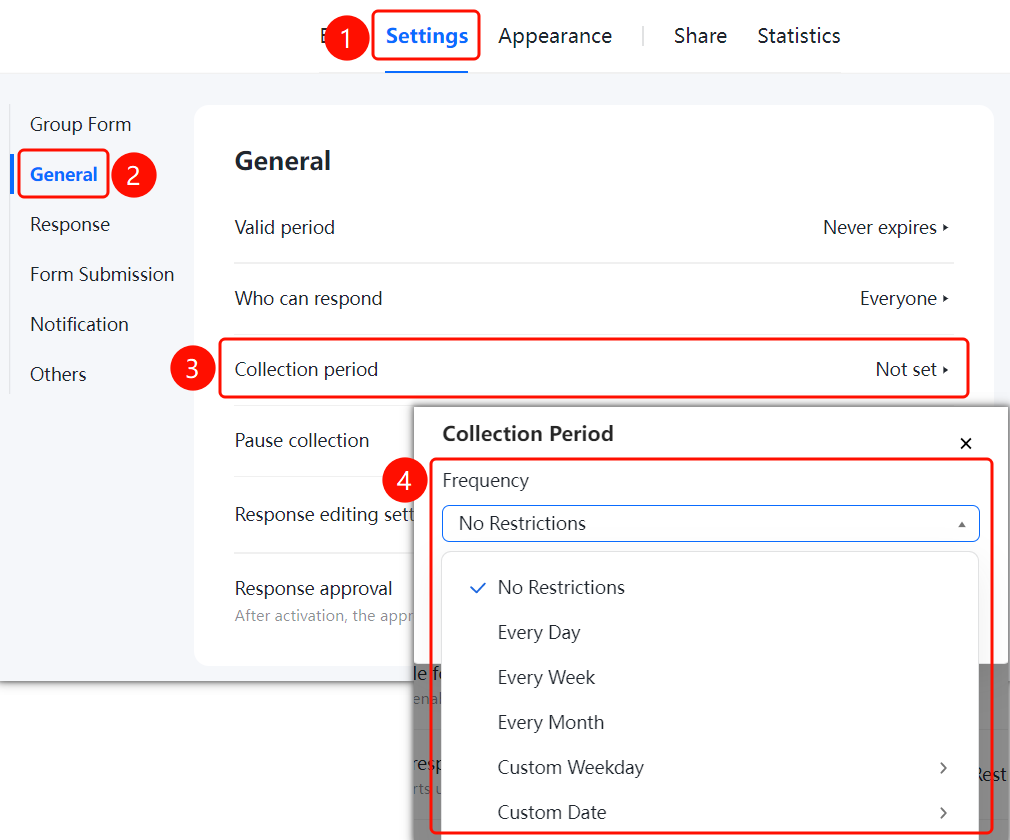1010x840 pixels.
Task: Choose Every Day frequency option
Action: (538, 633)
